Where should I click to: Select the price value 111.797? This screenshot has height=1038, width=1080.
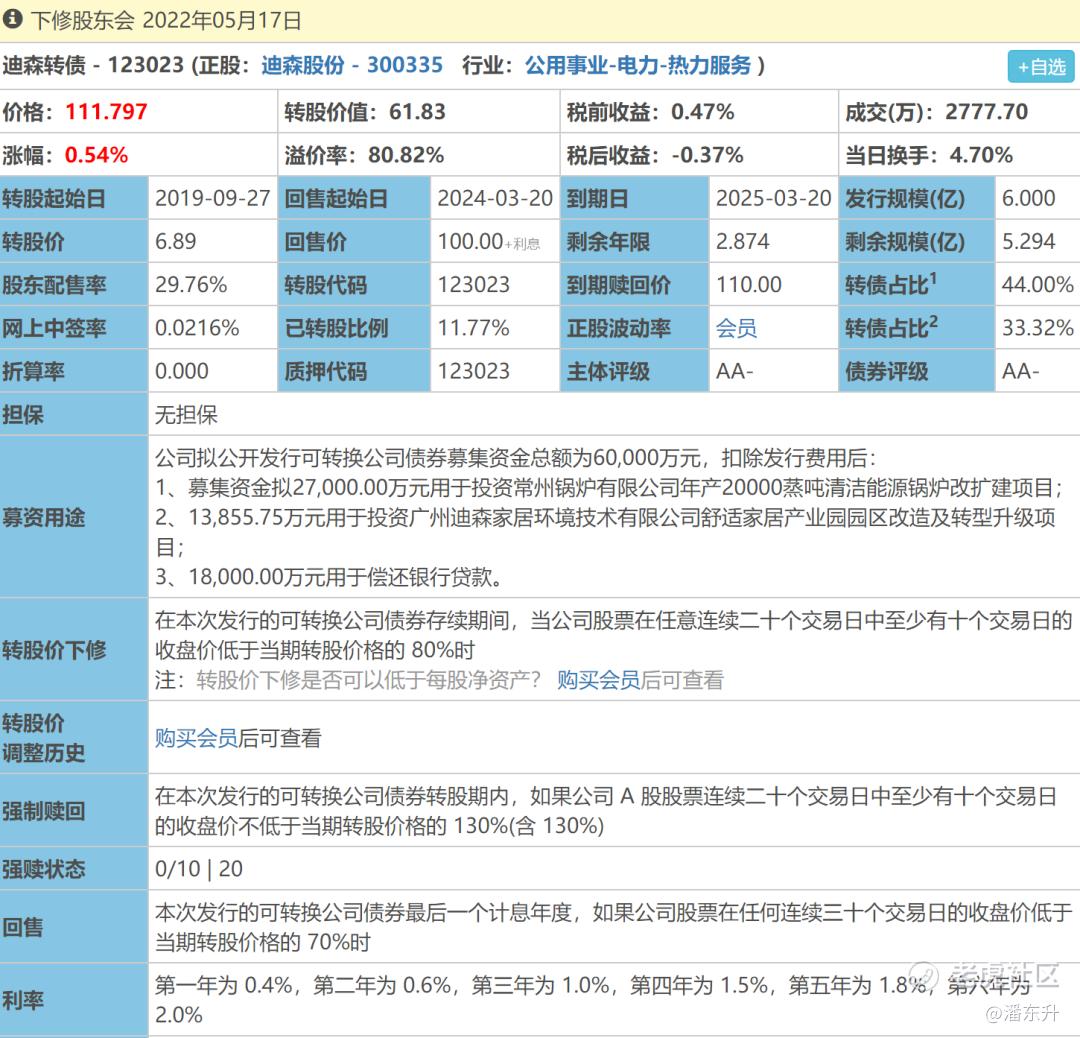(106, 112)
